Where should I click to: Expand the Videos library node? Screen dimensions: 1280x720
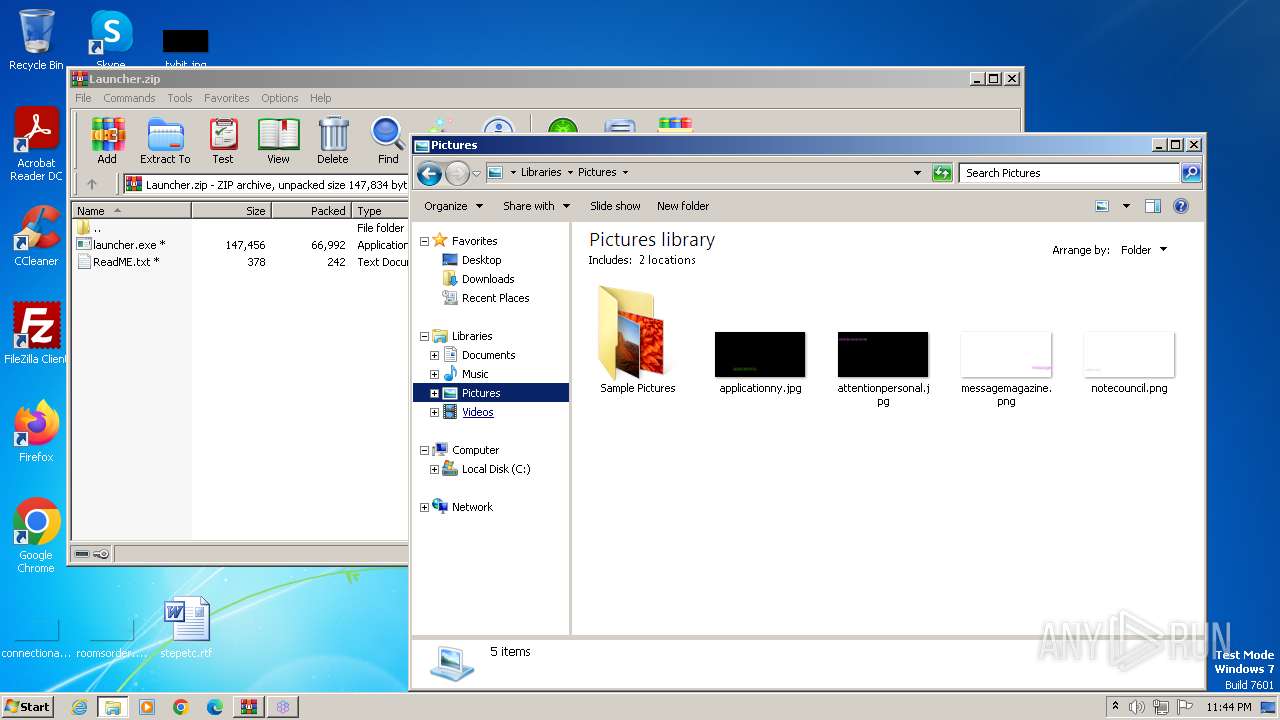[x=434, y=412]
